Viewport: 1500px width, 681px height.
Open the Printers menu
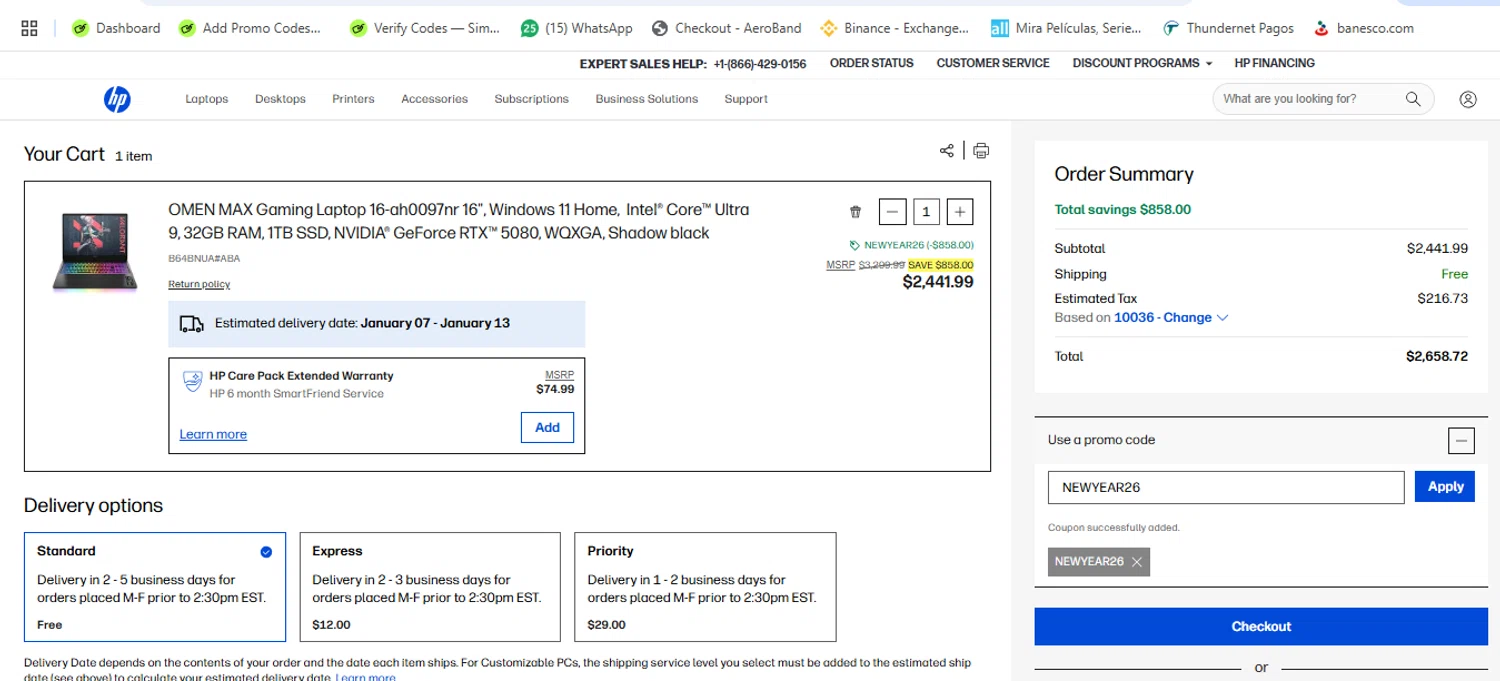[x=353, y=99]
